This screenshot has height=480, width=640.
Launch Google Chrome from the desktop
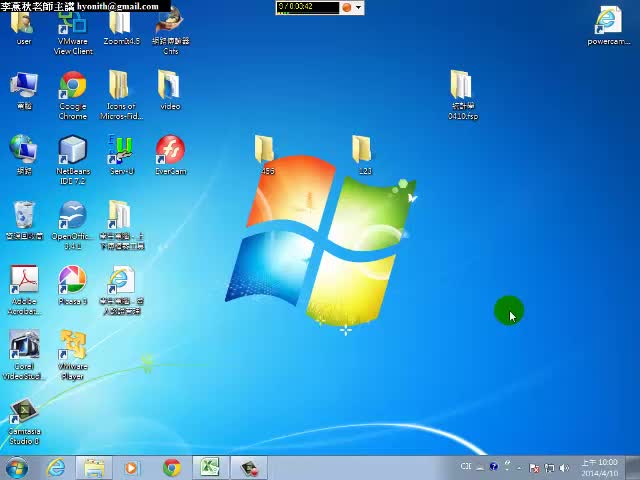(x=73, y=96)
